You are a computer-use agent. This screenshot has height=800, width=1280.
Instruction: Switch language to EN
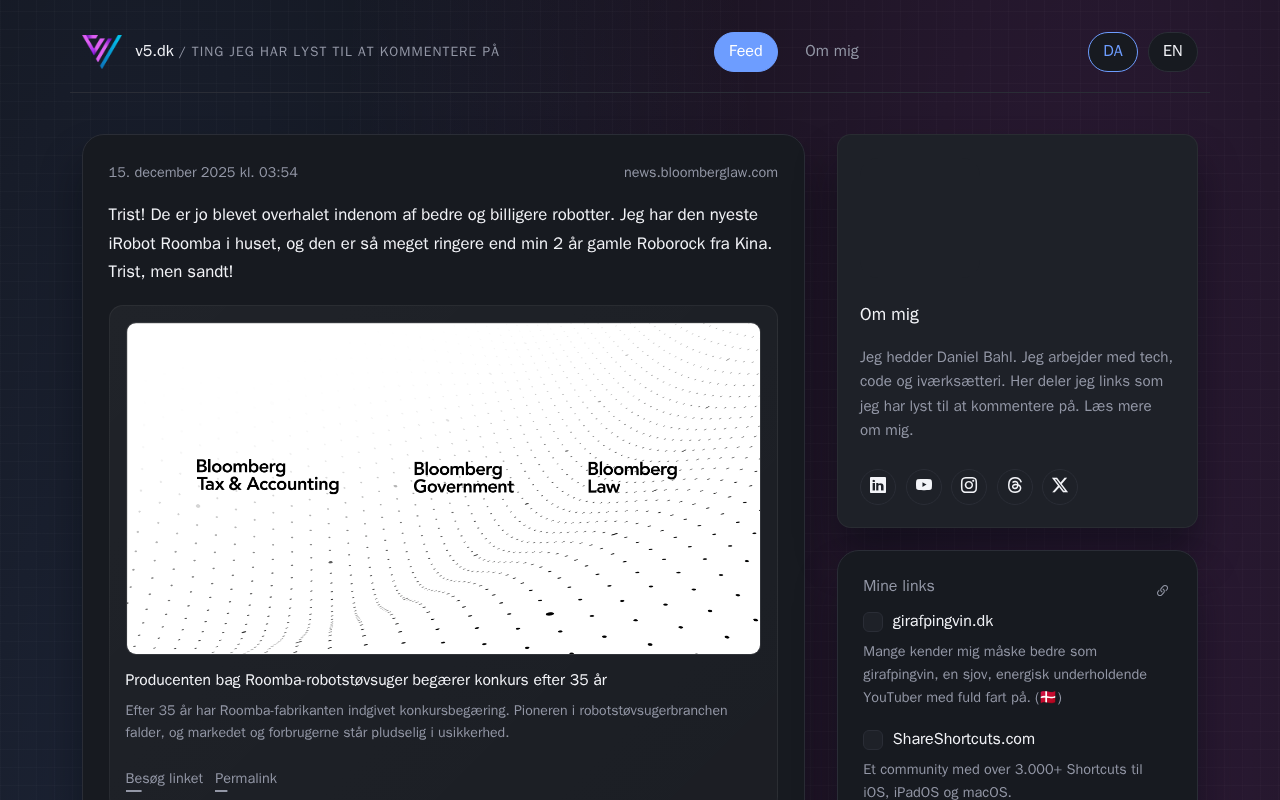[1172, 52]
